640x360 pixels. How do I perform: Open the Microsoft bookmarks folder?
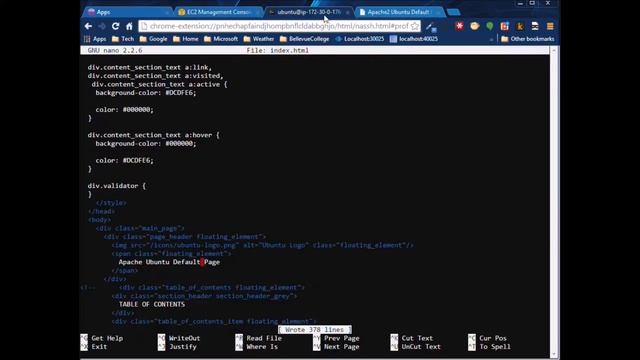(221, 39)
